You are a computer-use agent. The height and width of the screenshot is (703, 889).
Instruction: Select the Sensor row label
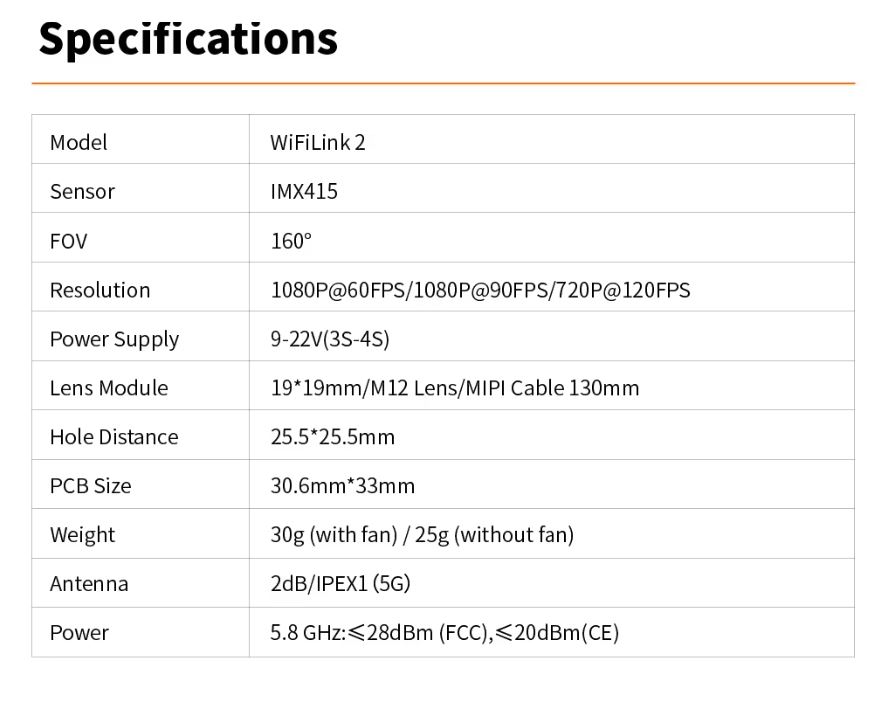pyautogui.click(x=82, y=191)
